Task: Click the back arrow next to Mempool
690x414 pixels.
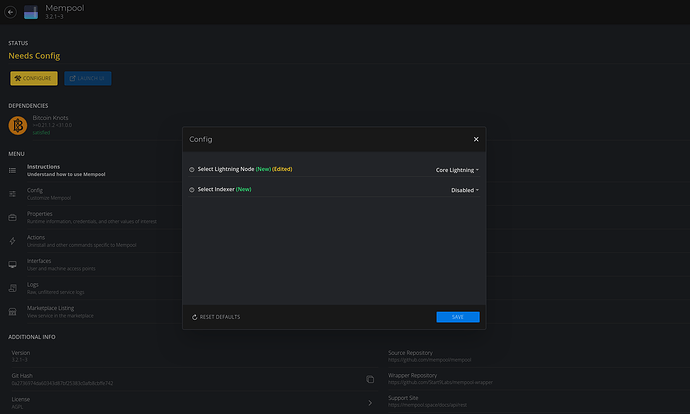Action: (x=11, y=13)
